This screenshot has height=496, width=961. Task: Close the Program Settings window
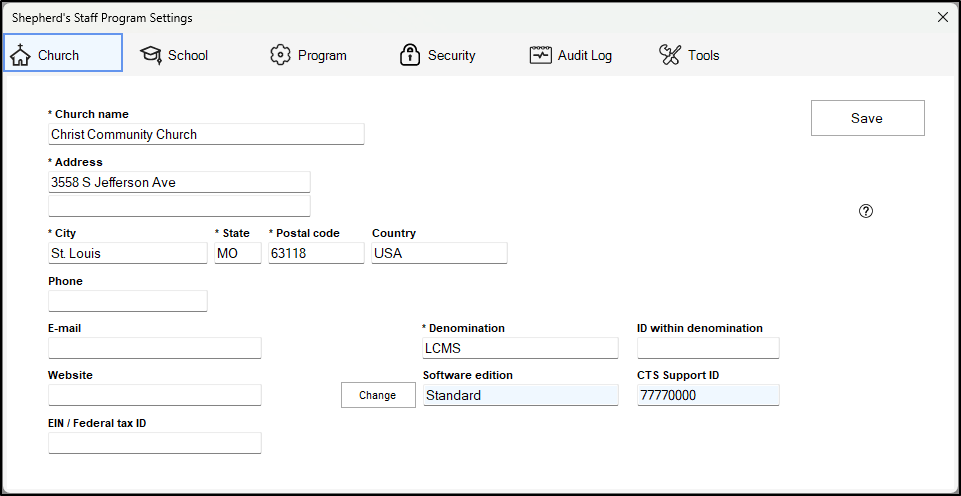tap(942, 17)
